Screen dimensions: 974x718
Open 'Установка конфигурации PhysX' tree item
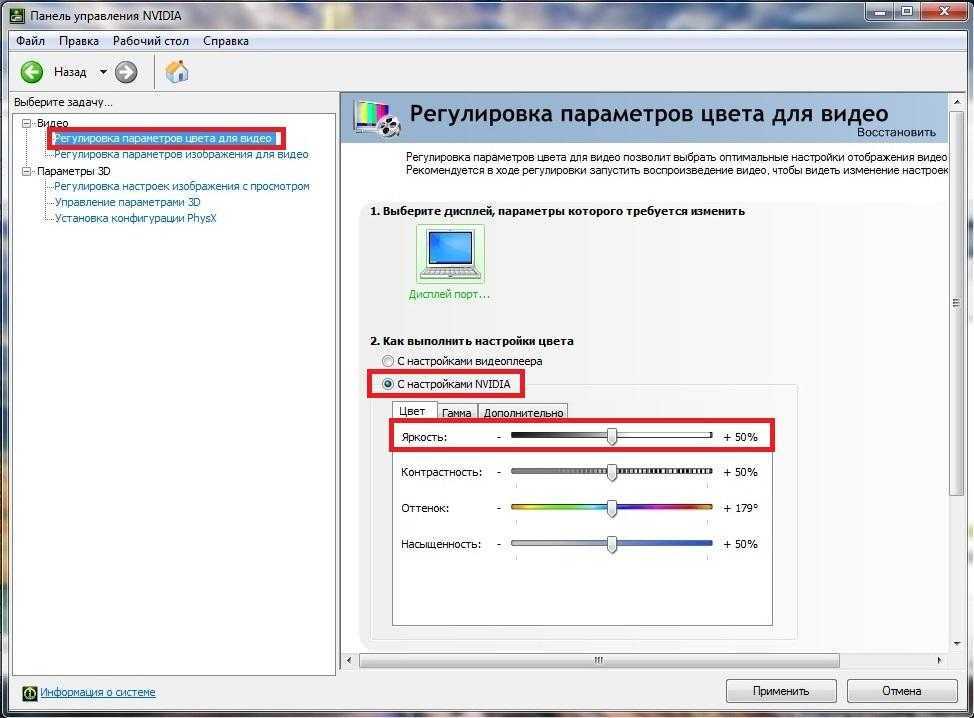click(135, 218)
